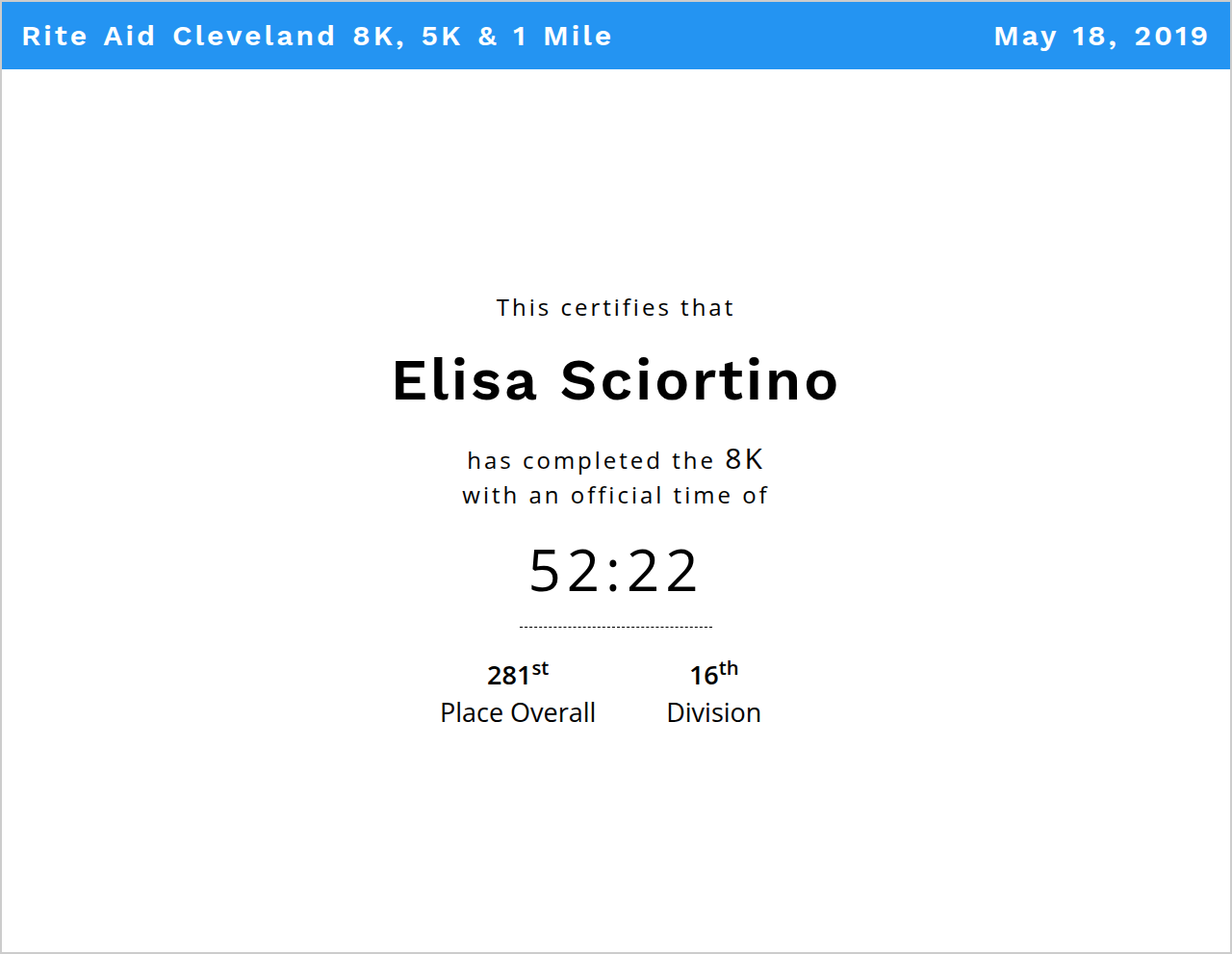Viewport: 1232px width, 954px height.
Task: Click the "This certifies that" text
Action: click(x=615, y=308)
